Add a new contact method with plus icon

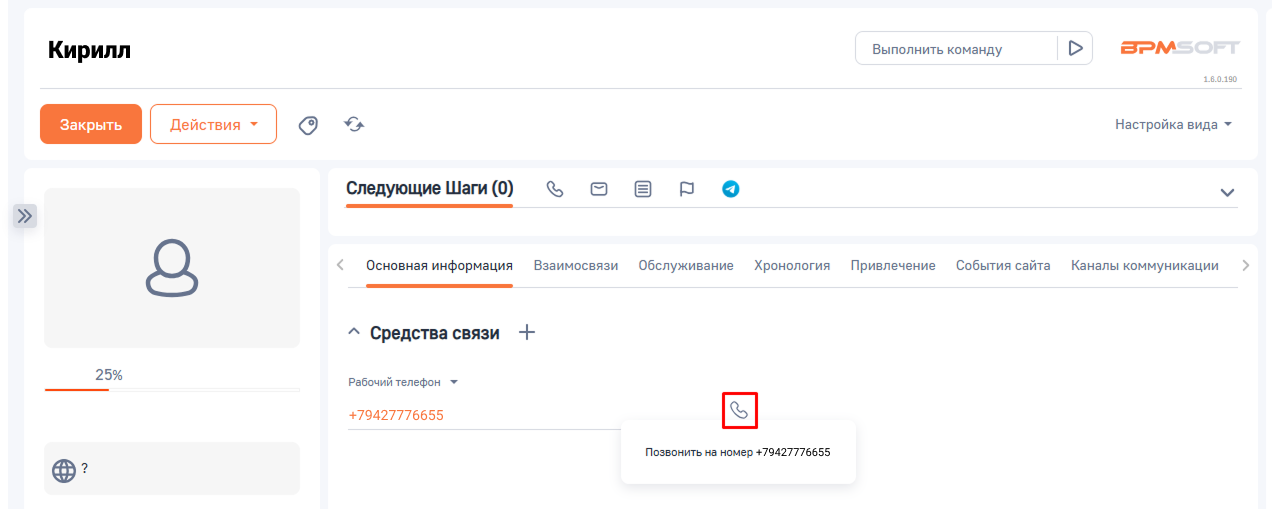pos(527,333)
